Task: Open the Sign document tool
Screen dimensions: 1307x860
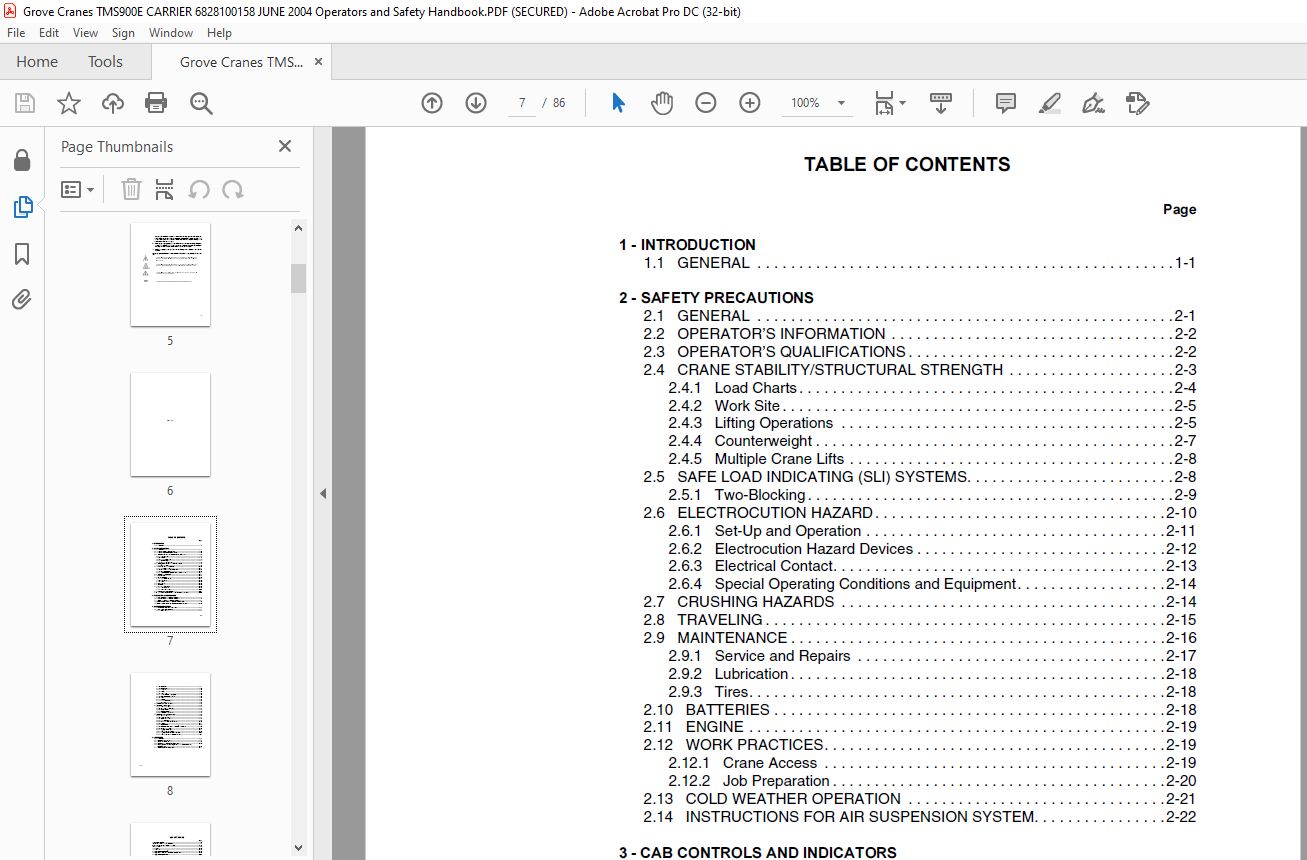Action: point(1093,103)
